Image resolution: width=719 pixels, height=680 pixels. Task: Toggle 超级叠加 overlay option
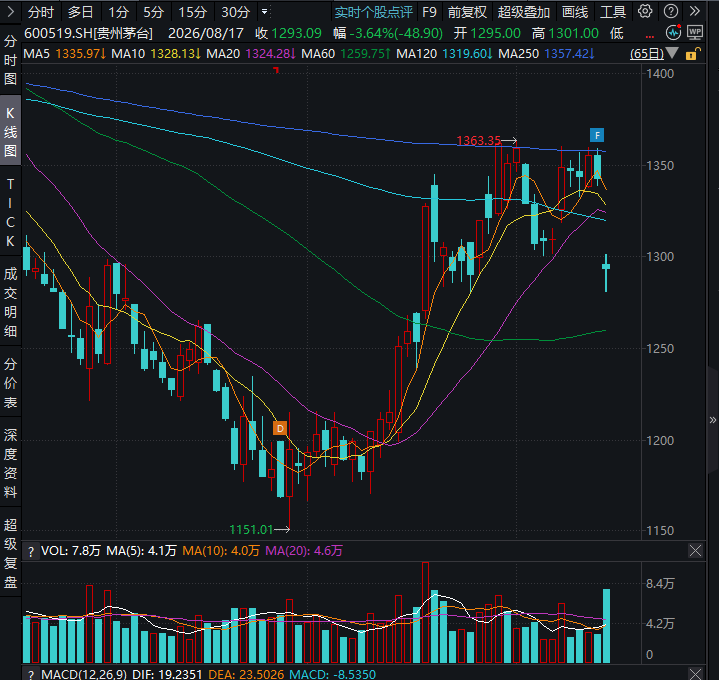[x=524, y=12]
